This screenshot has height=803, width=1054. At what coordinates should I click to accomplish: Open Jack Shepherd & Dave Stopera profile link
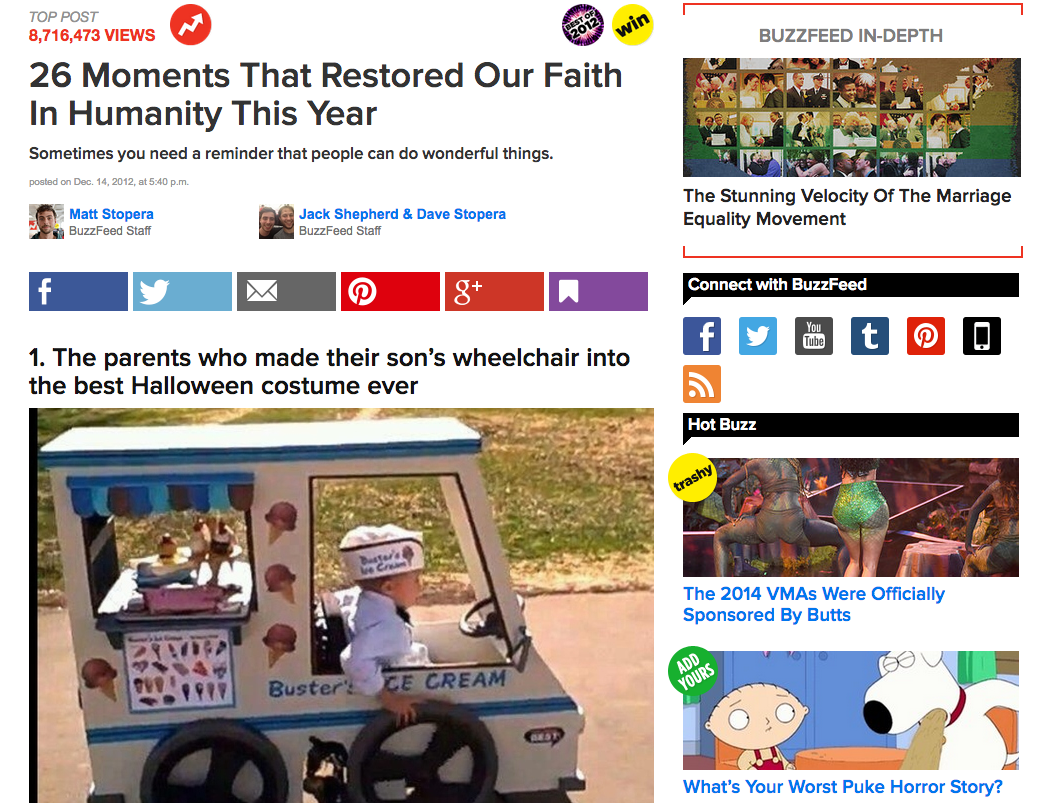point(402,214)
